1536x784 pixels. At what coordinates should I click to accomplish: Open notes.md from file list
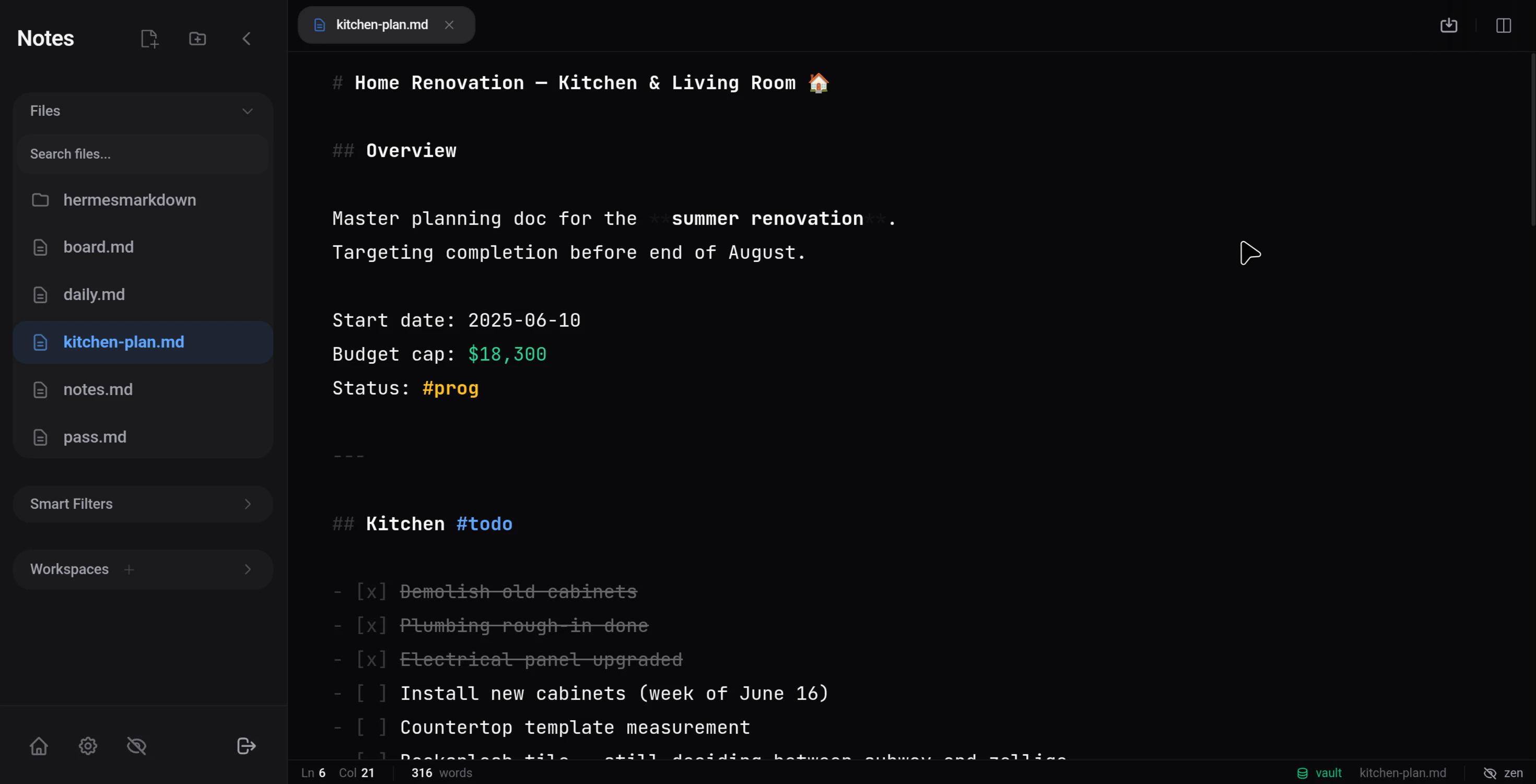point(143,389)
